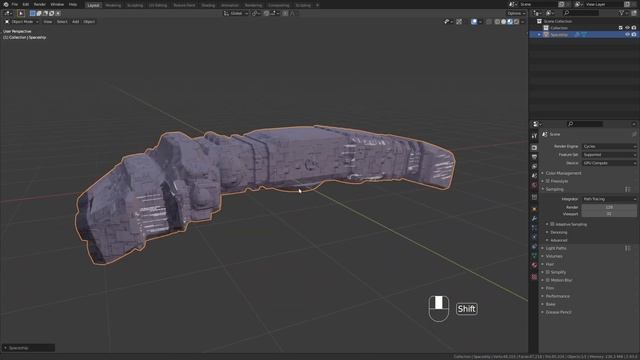640x360 pixels.
Task: Enable the Motion Blur checkbox
Action: 548,280
